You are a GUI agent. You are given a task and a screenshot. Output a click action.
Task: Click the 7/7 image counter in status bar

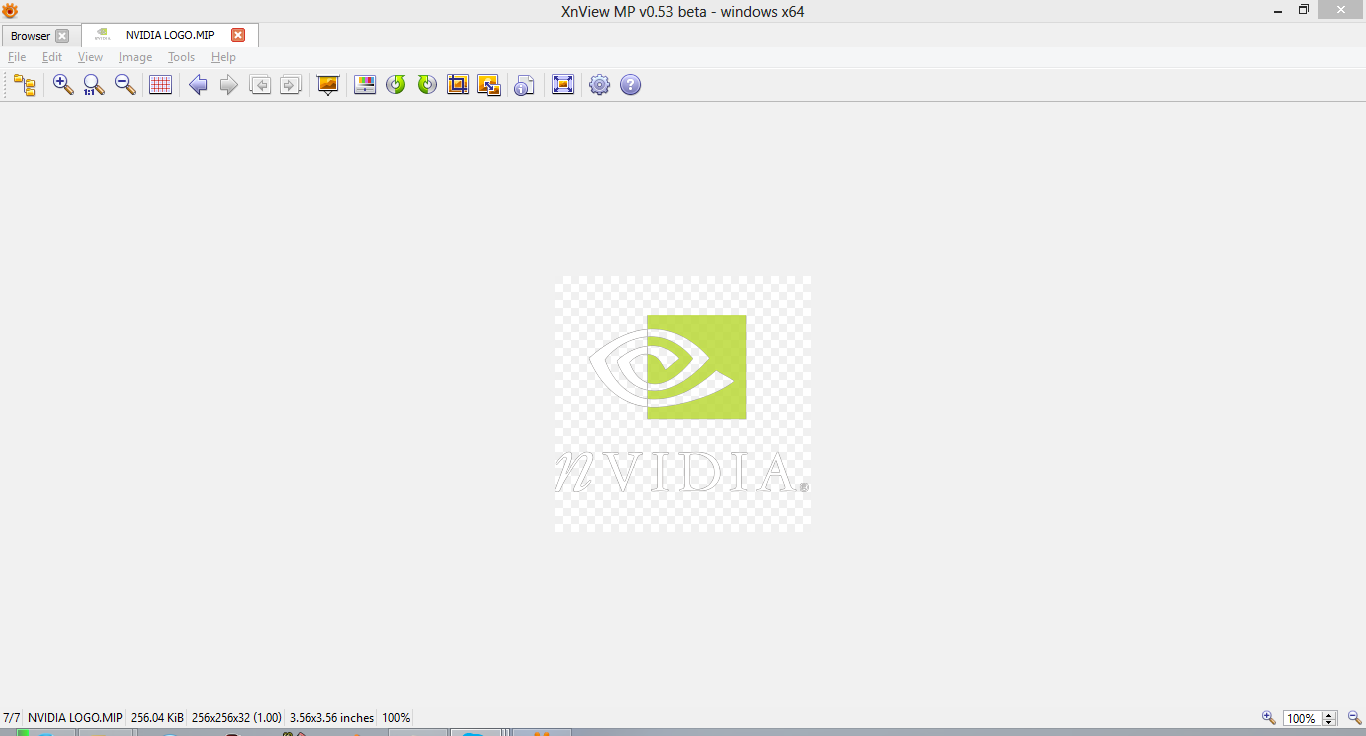[12, 718]
